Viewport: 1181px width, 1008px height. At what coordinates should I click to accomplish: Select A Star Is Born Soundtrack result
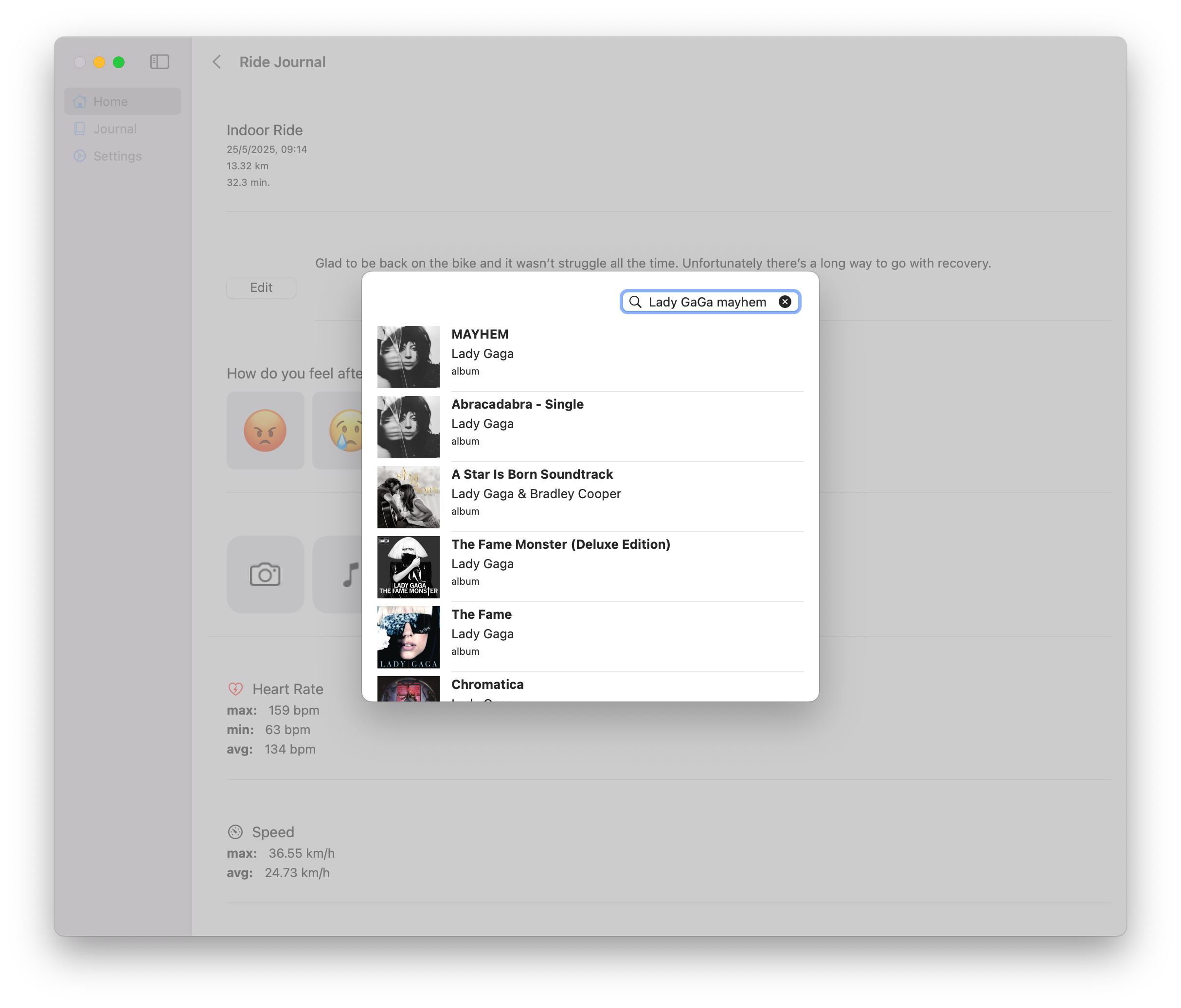[590, 497]
